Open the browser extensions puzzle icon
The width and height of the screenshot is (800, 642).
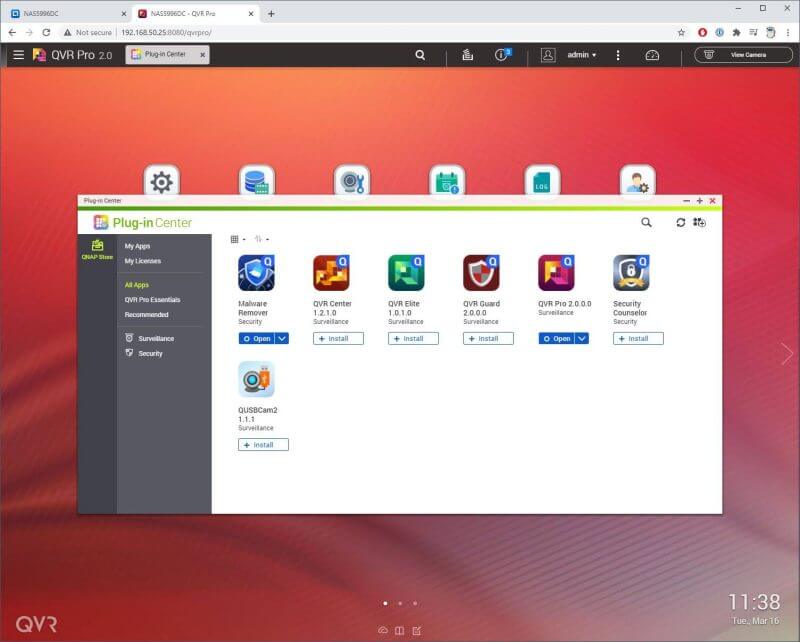point(736,32)
